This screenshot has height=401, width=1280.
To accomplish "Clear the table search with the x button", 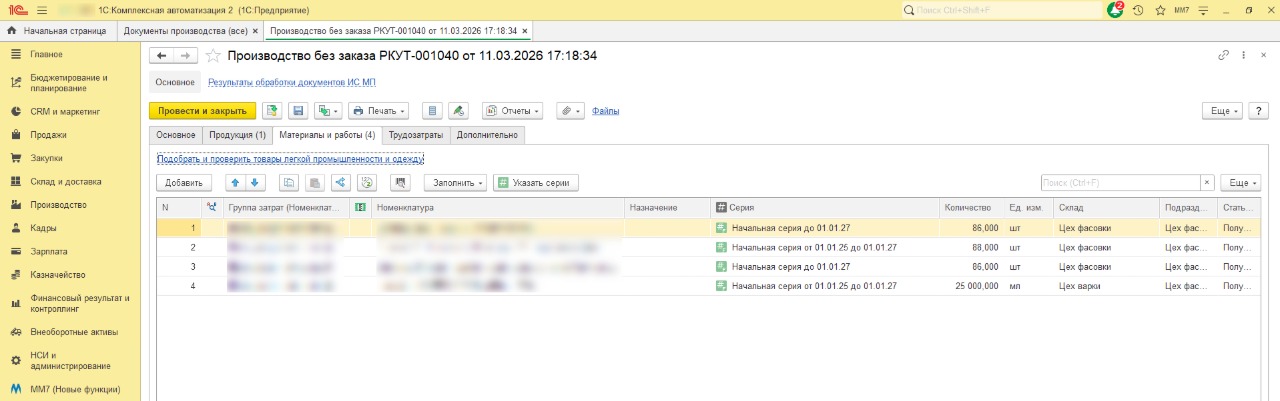I will [x=1207, y=183].
